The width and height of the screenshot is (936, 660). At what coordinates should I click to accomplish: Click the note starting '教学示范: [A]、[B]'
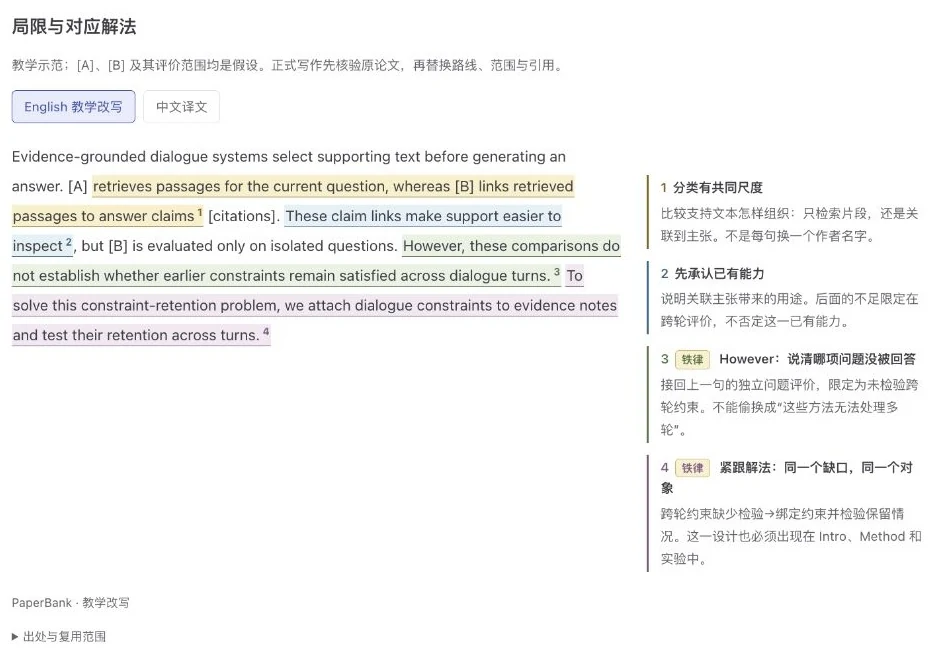pos(288,65)
